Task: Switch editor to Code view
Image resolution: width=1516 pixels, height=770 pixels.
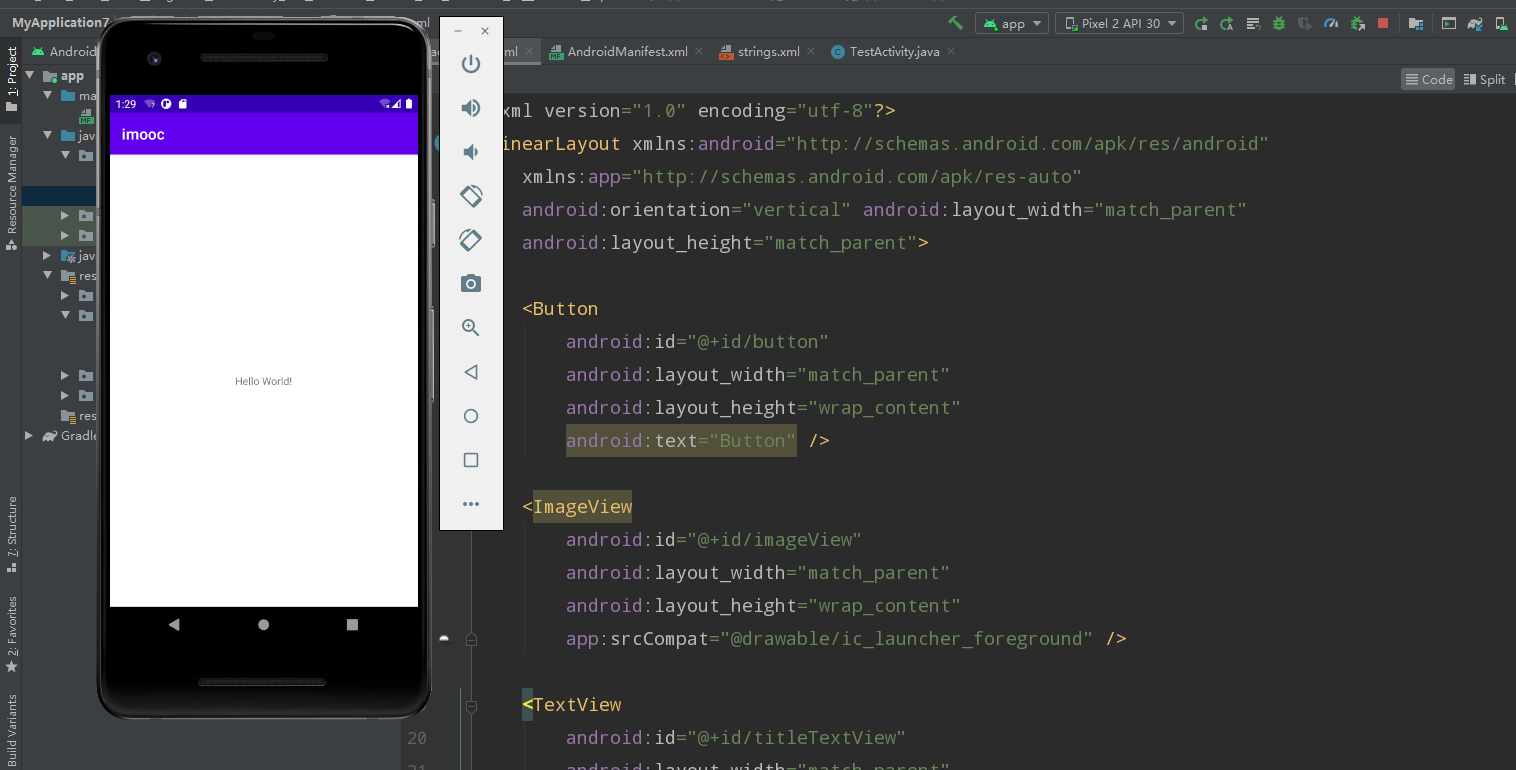Action: 1428,80
